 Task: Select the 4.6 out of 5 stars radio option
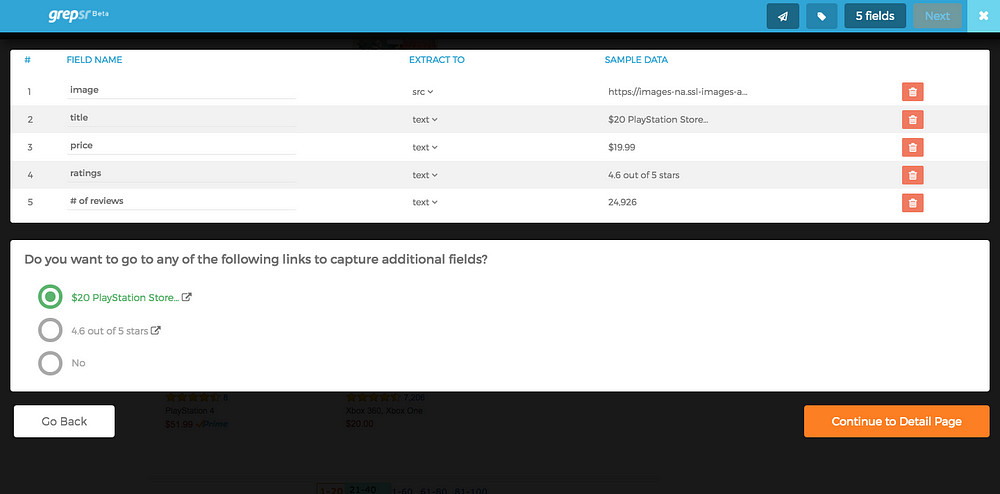(x=50, y=330)
